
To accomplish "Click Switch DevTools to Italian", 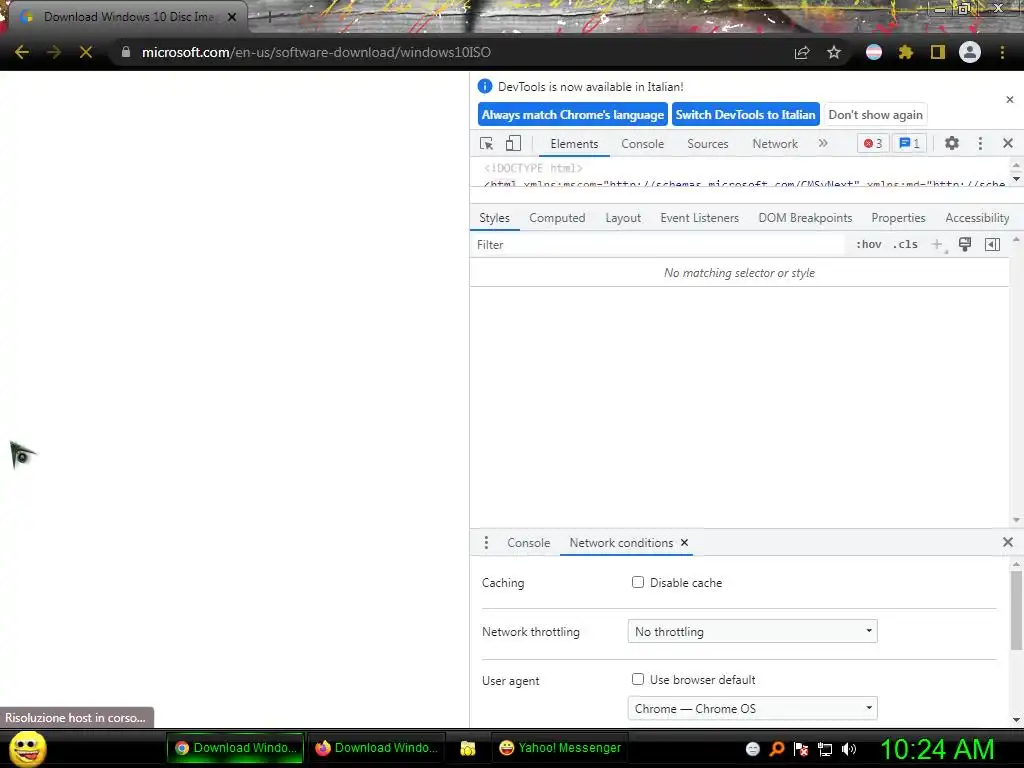I will (745, 115).
